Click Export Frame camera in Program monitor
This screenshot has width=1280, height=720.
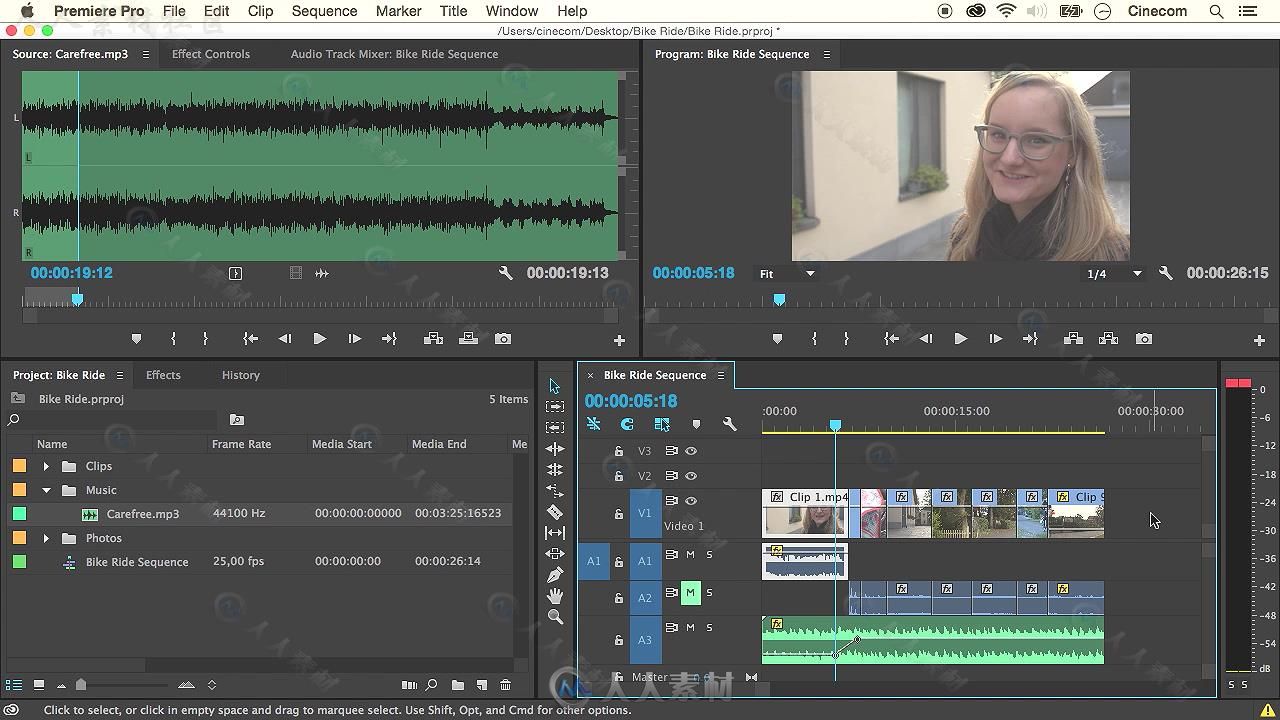(1144, 339)
